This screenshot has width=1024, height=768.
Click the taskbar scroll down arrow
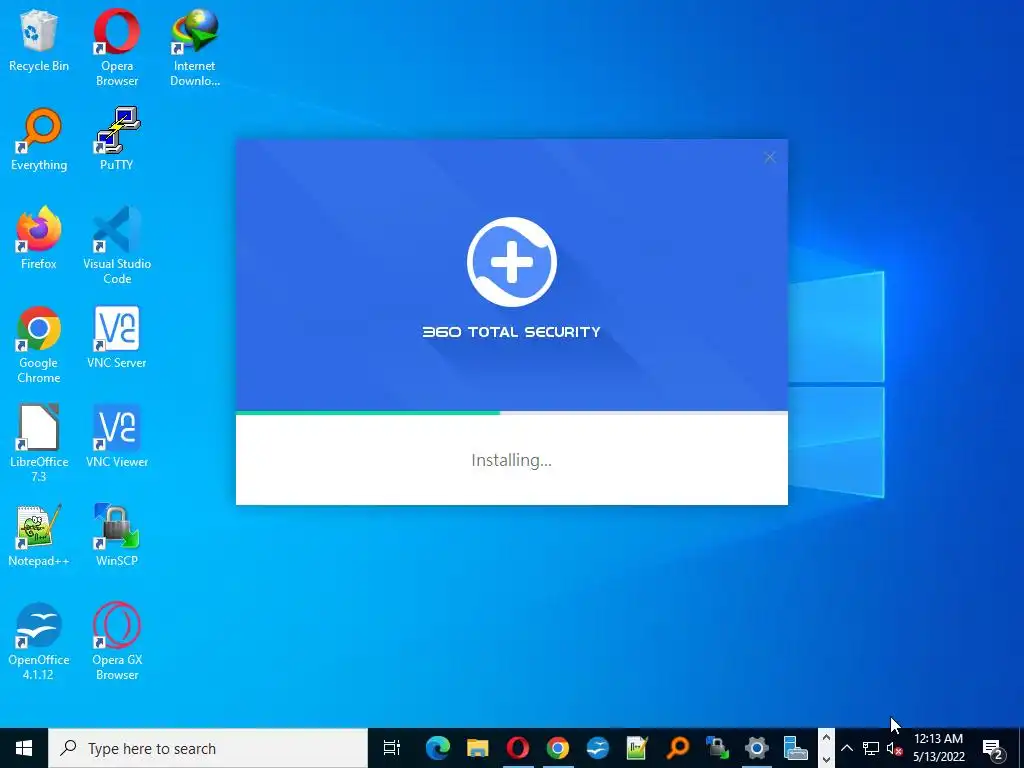point(826,759)
